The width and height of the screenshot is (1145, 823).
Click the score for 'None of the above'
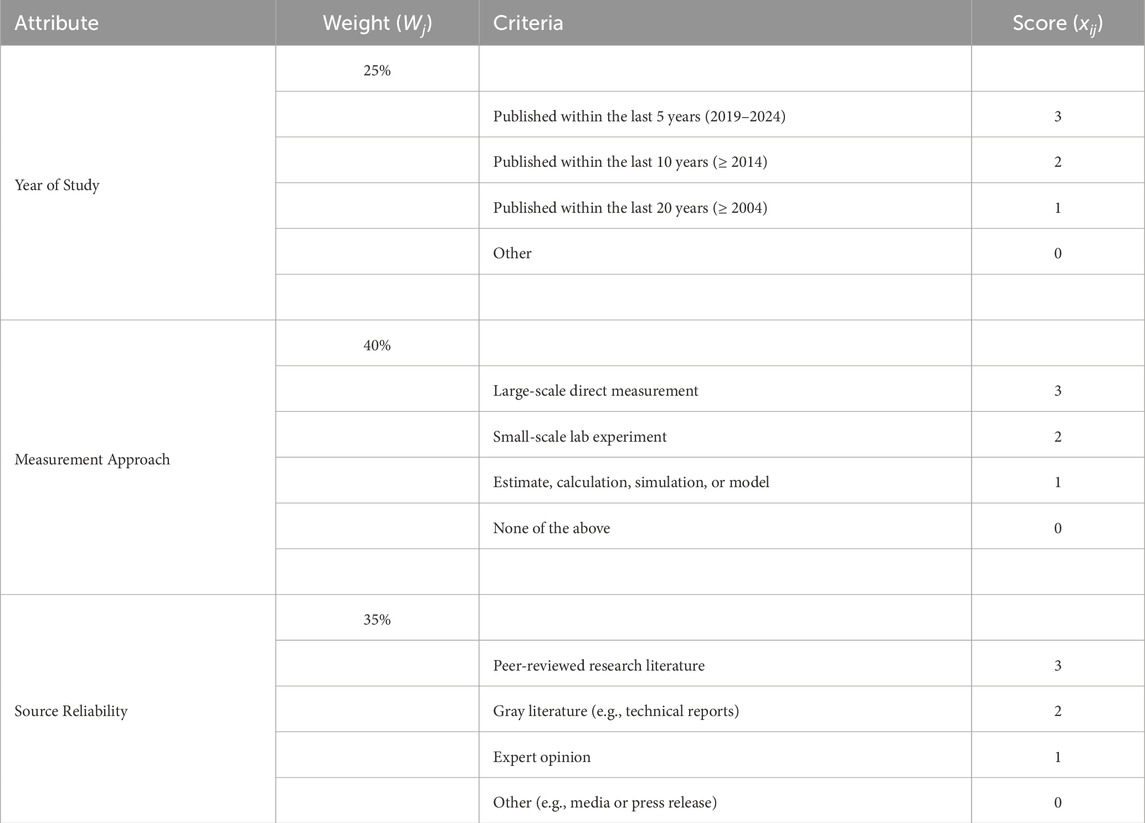pyautogui.click(x=1057, y=528)
